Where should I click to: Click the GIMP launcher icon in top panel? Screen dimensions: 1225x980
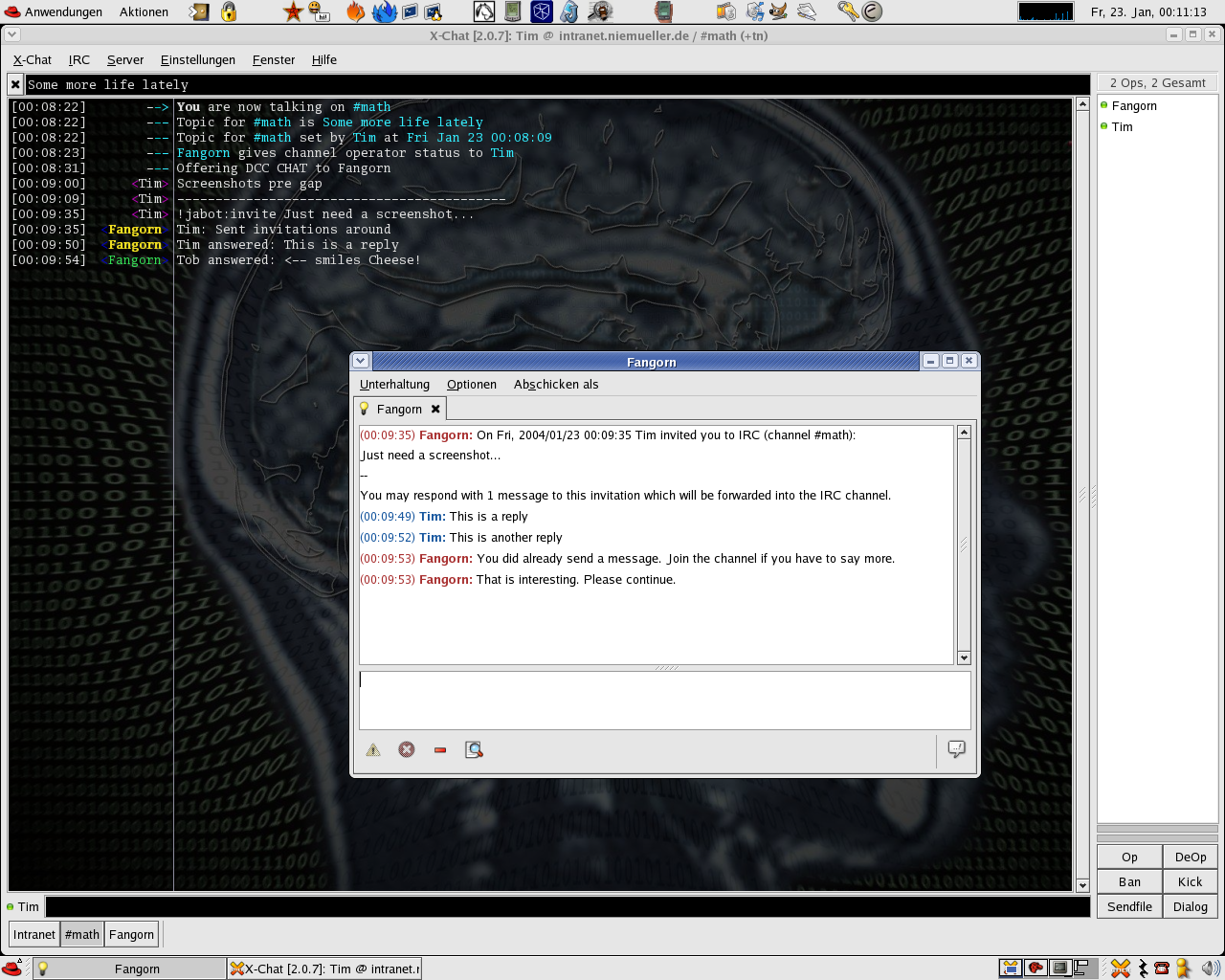778,11
